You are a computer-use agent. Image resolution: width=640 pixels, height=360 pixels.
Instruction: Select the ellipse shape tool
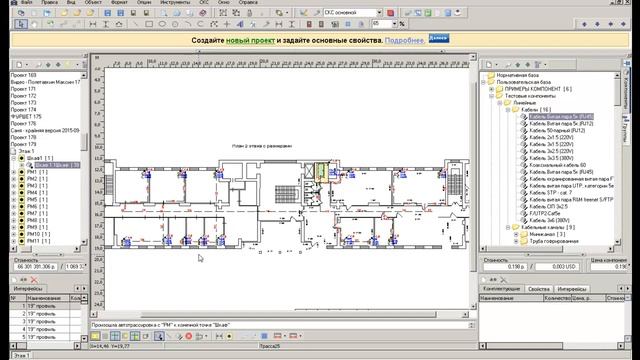coord(162,24)
